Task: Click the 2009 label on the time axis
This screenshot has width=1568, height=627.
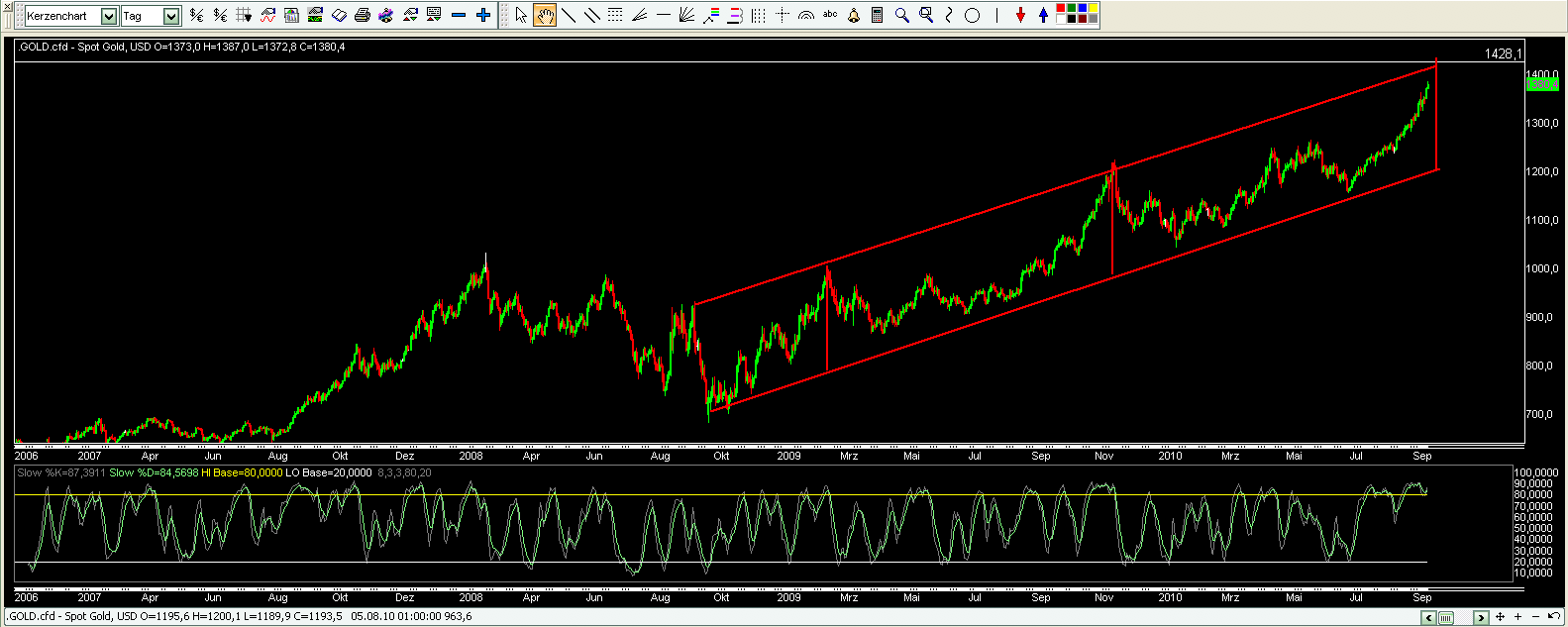Action: coord(788,456)
